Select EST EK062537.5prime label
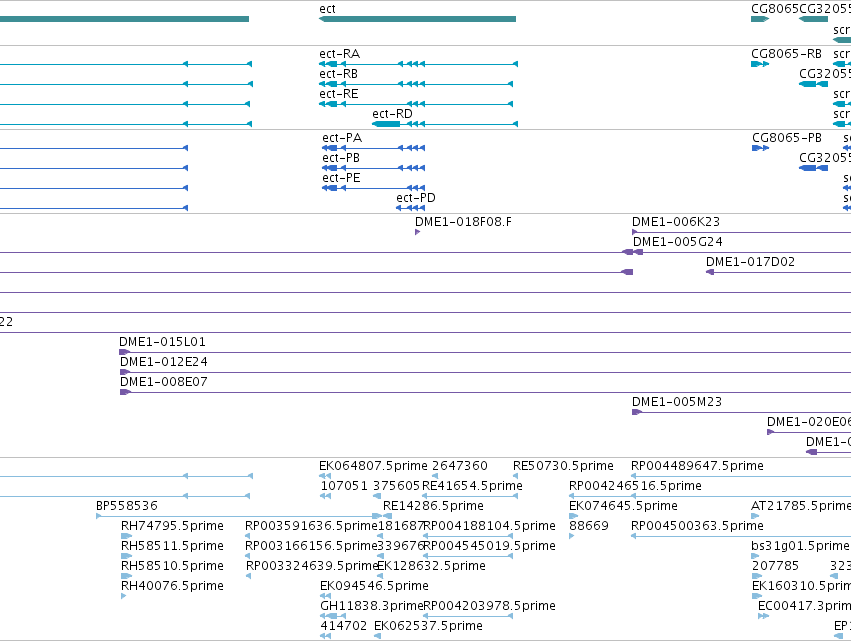Viewport: 851px width, 641px height. point(428,626)
